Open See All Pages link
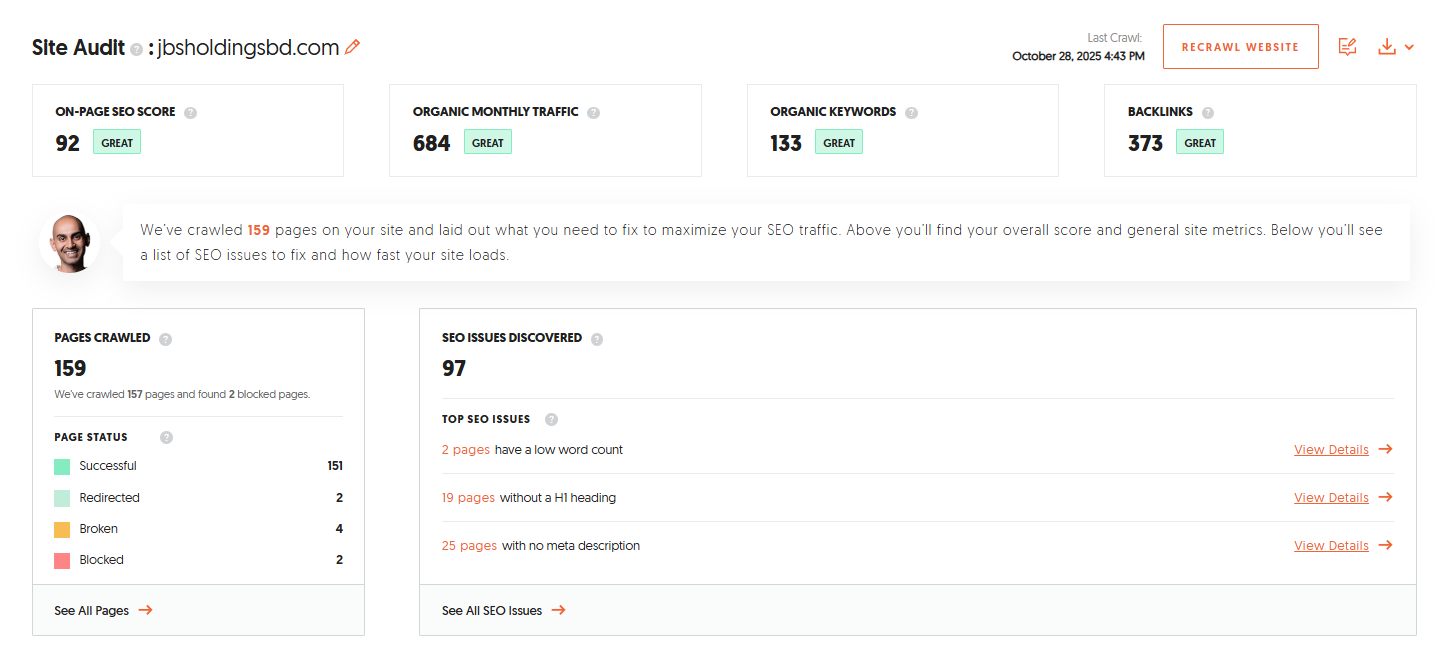 click(x=103, y=610)
